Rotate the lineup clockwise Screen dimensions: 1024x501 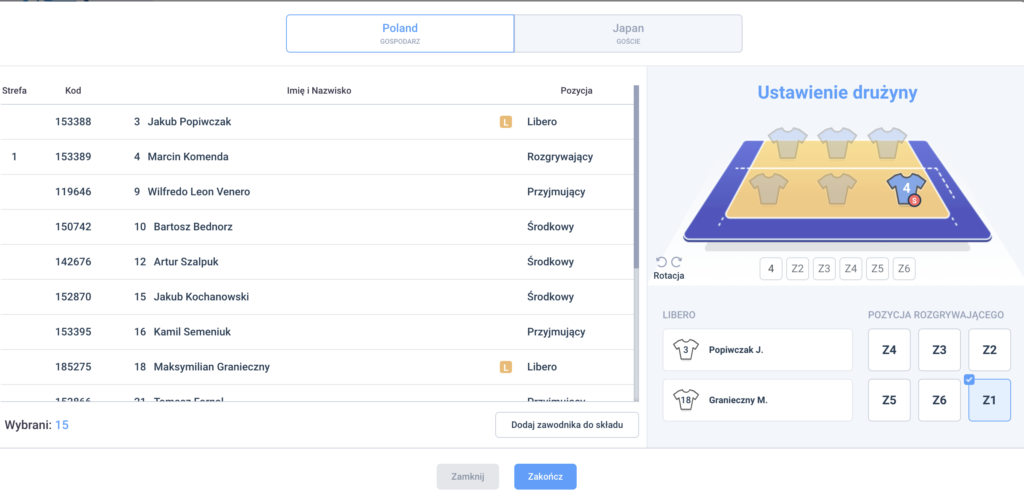676,261
